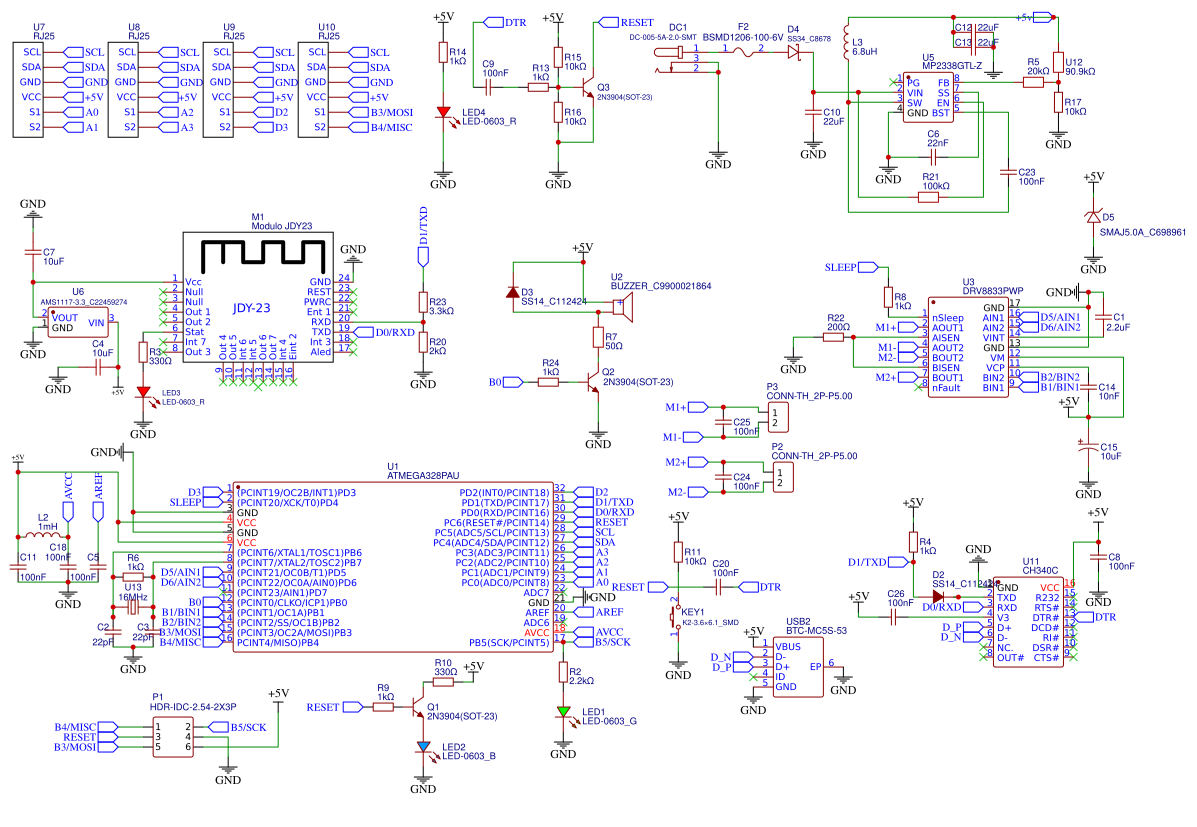The width and height of the screenshot is (1197, 827).
Task: Select the U11 CH340C chip body
Action: point(1028,622)
